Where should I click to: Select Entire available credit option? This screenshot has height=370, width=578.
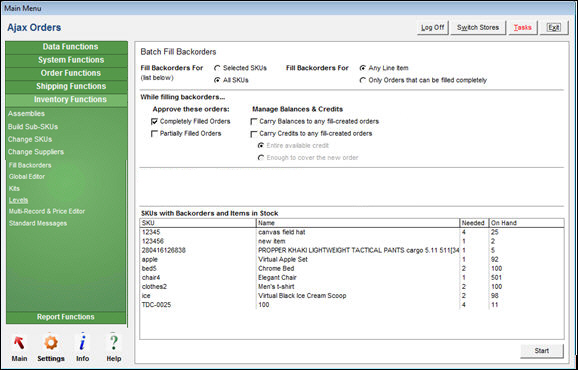click(261, 146)
